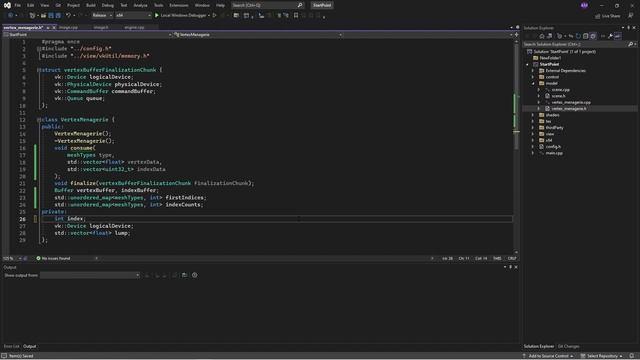Switch to the Error List tab

point(11,347)
